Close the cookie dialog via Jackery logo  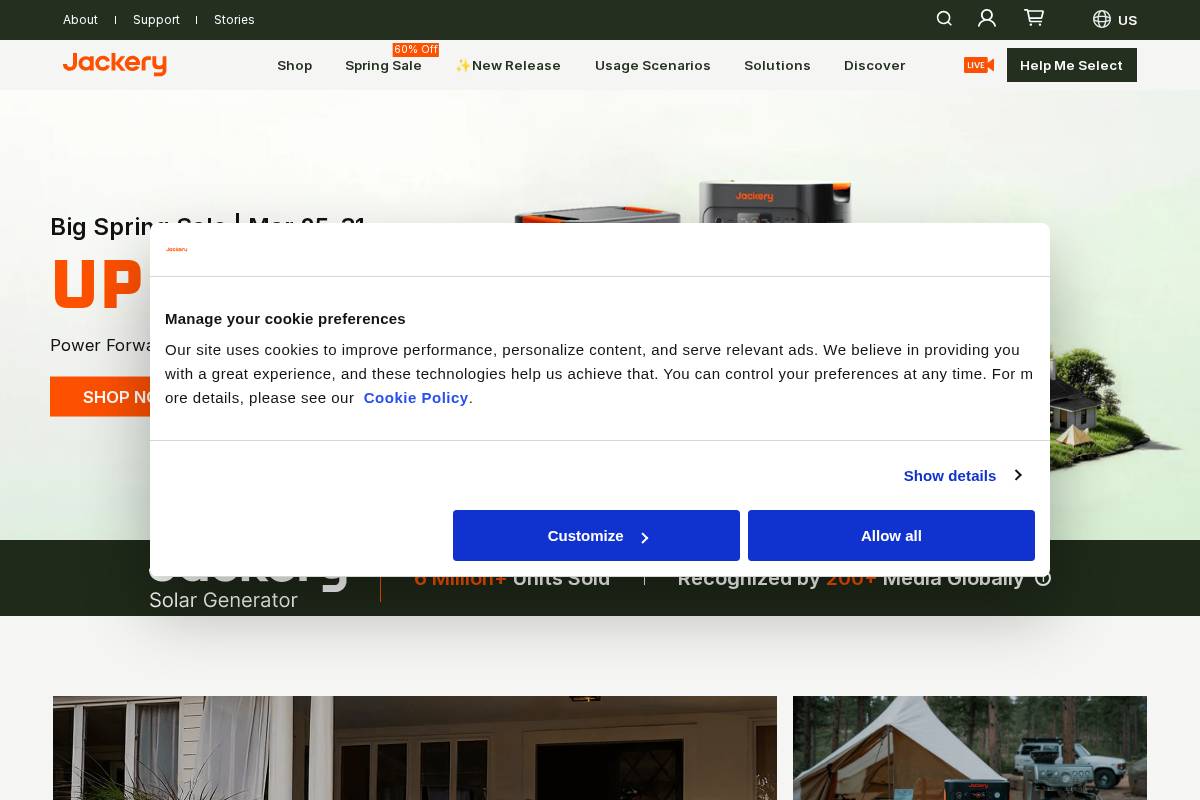coord(176,249)
